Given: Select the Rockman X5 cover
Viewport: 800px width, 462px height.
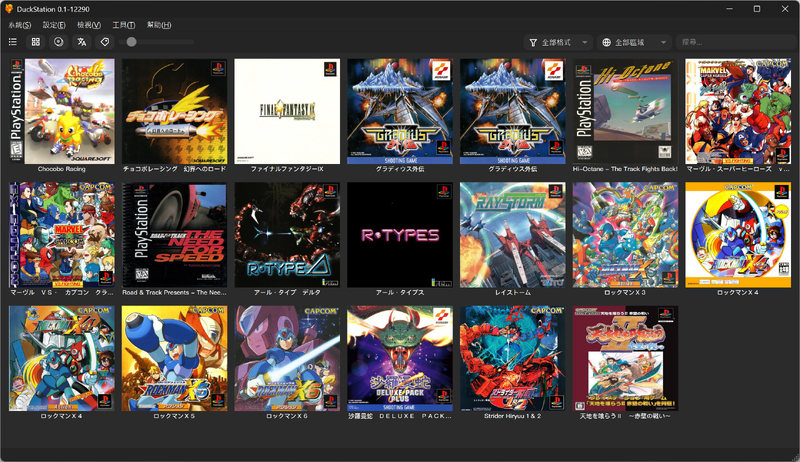Looking at the screenshot, I should 174,358.
